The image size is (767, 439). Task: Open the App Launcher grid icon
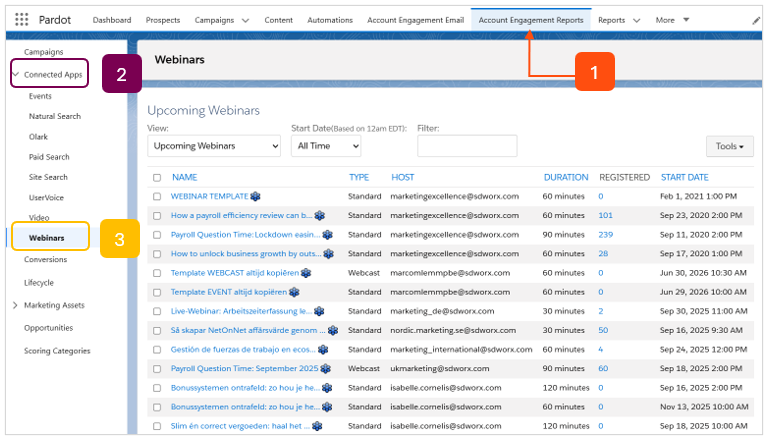click(22, 20)
